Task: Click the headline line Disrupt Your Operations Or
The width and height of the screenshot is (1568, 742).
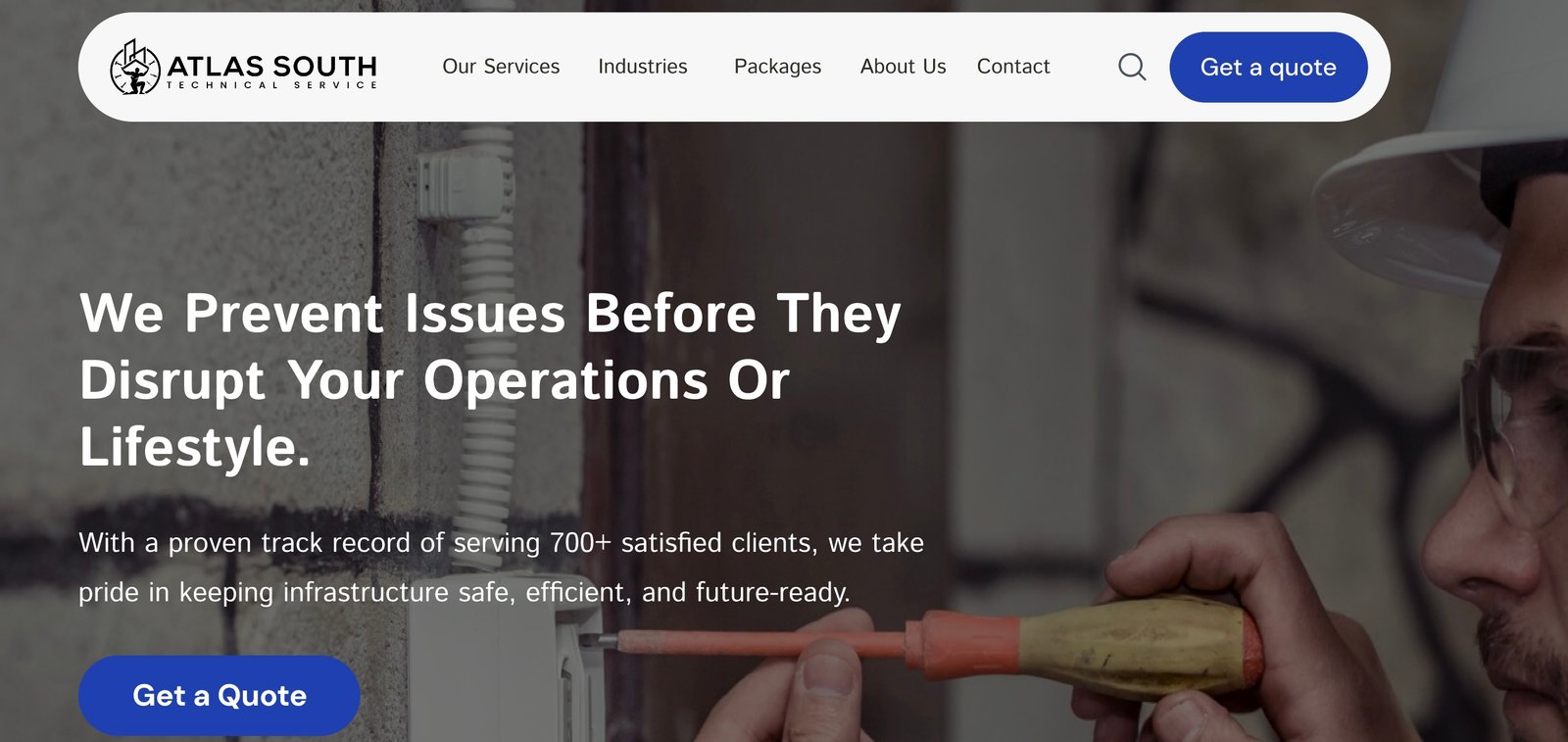Action: tap(434, 380)
